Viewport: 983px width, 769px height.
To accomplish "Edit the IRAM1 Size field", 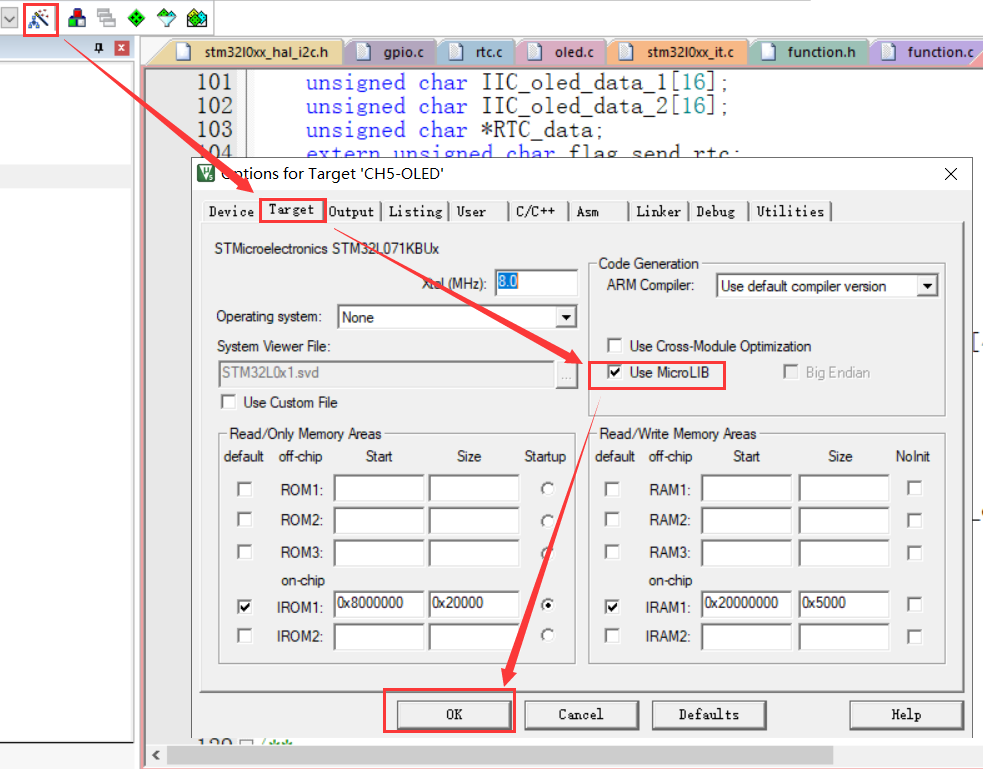I will [x=844, y=604].
